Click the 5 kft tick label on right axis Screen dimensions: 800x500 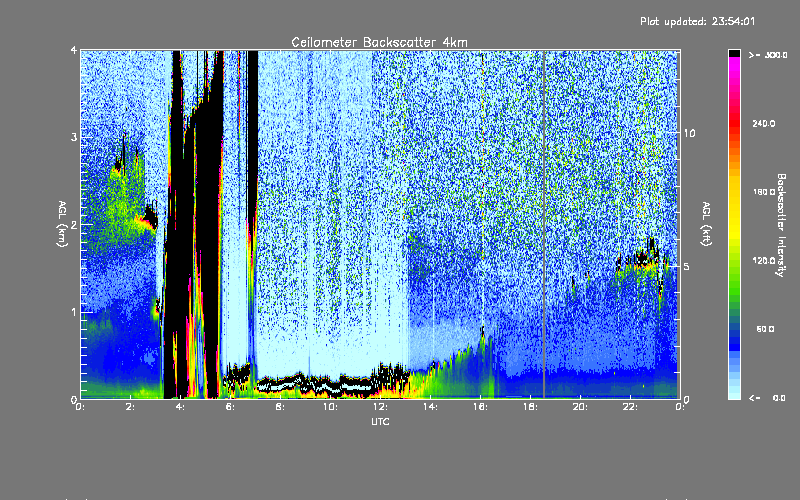coord(687,266)
